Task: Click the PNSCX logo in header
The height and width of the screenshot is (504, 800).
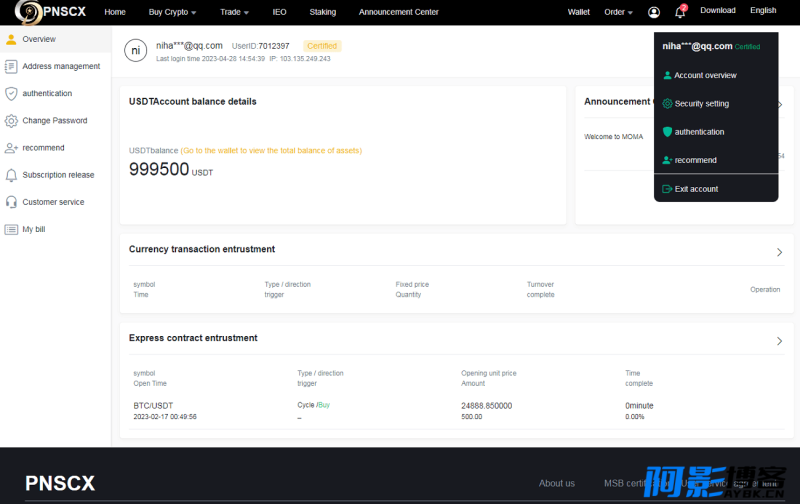Action: 50,12
